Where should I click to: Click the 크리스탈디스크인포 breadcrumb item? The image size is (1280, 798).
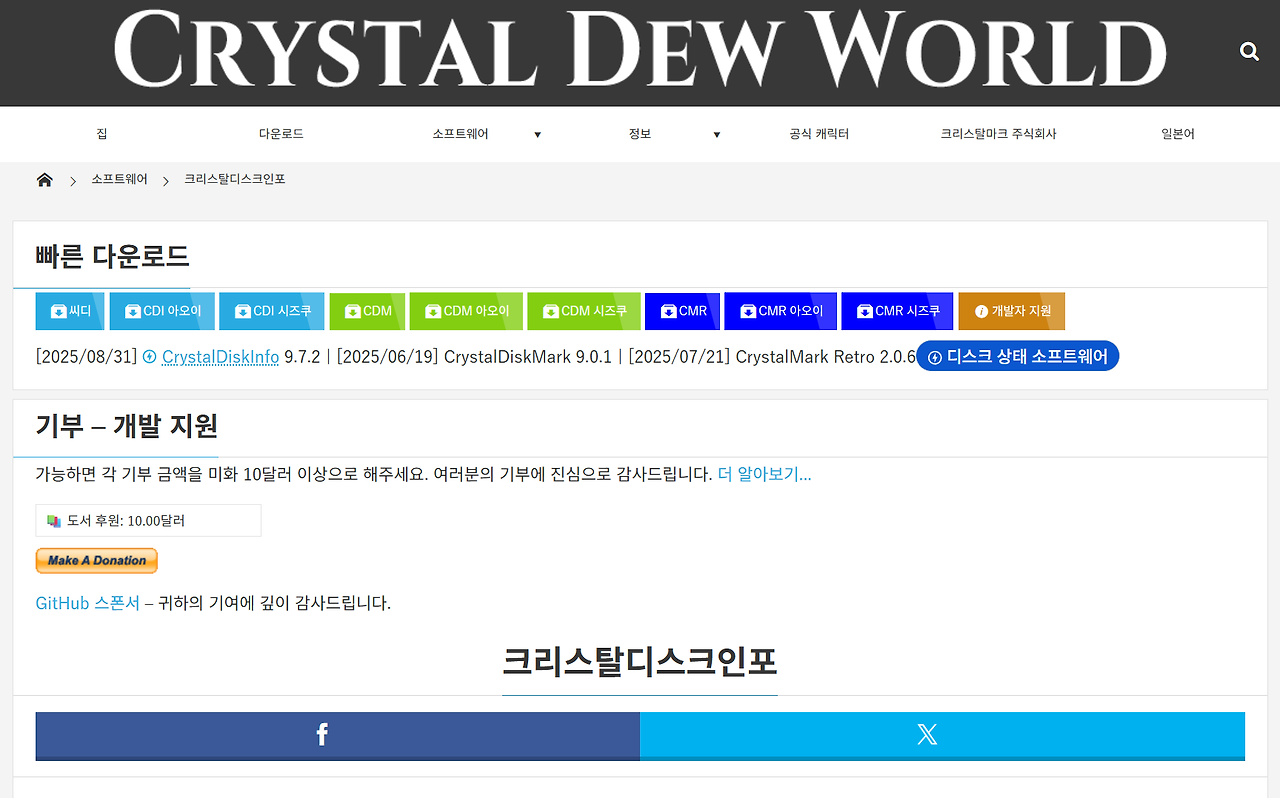(x=235, y=180)
